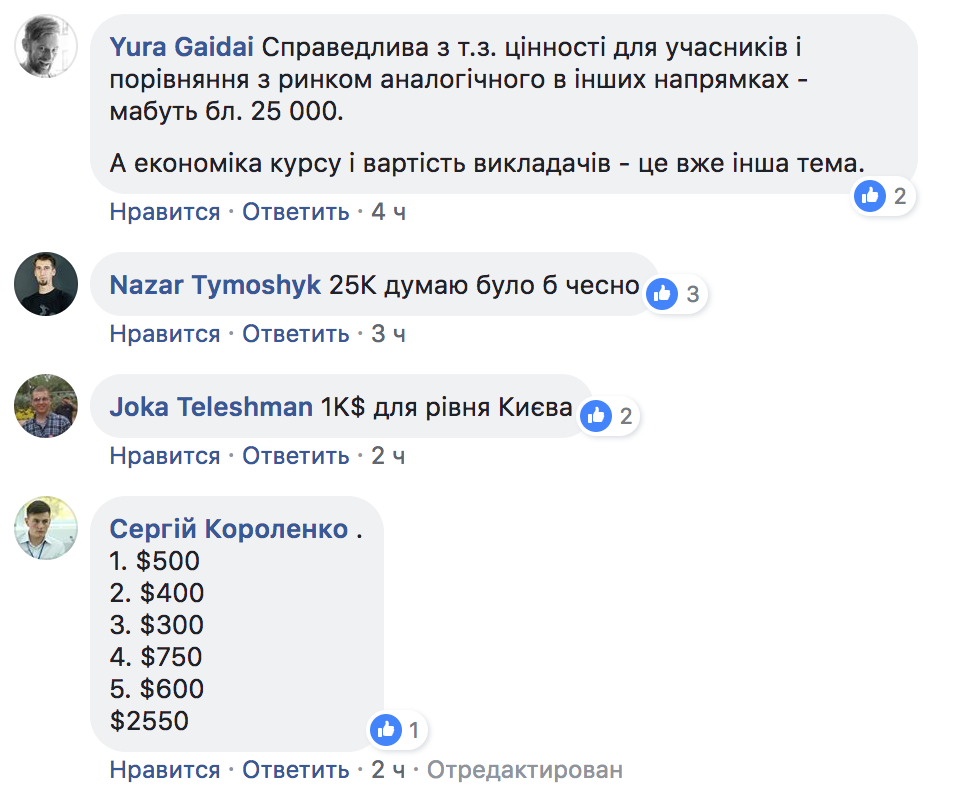Open Nazar Tymoshyk's avatar photo

click(46, 284)
